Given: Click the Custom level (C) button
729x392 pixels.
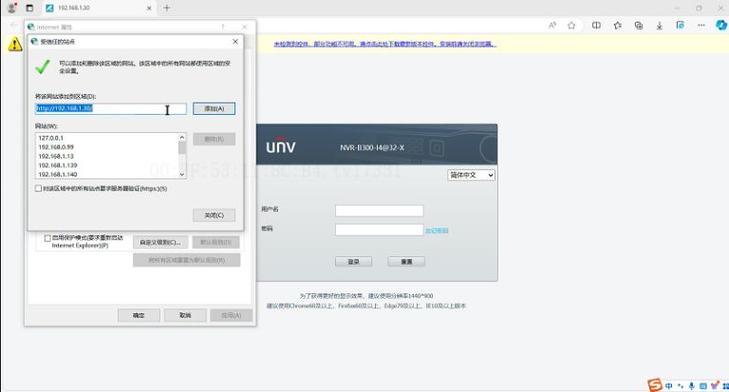Looking at the screenshot, I should coord(160,242).
